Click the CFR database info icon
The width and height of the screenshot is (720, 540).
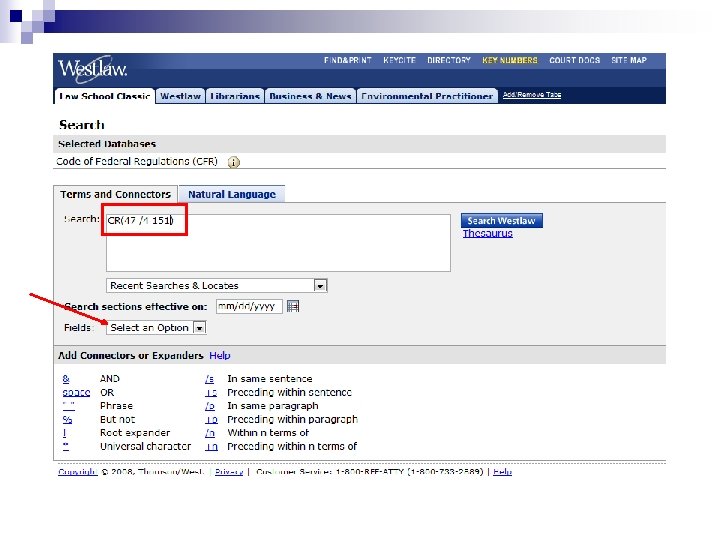tap(234, 162)
